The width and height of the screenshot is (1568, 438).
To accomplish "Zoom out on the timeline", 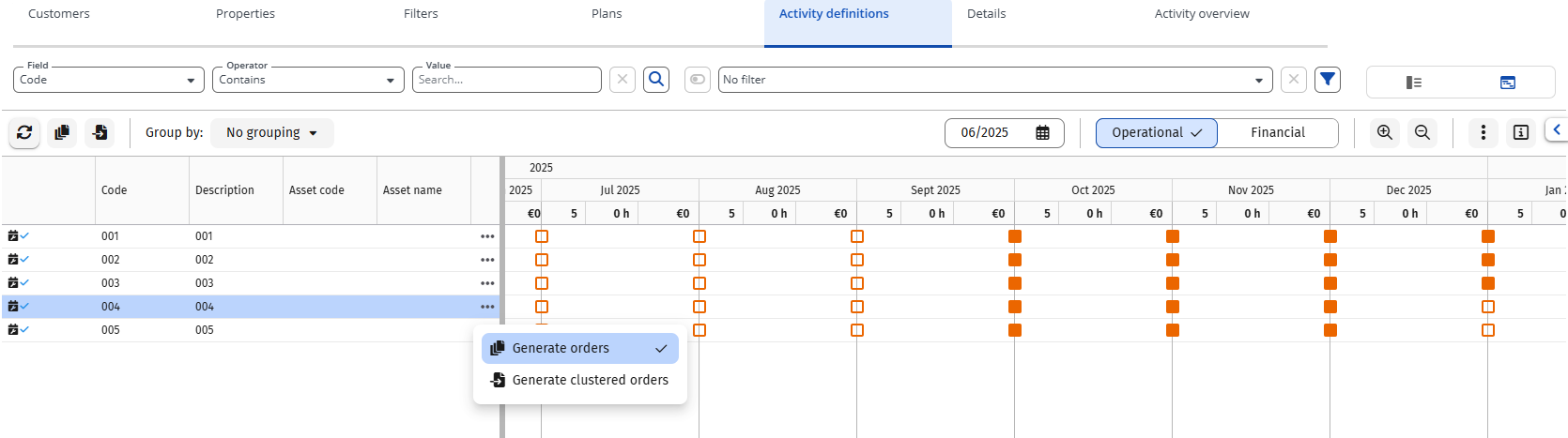I will pos(1422,133).
